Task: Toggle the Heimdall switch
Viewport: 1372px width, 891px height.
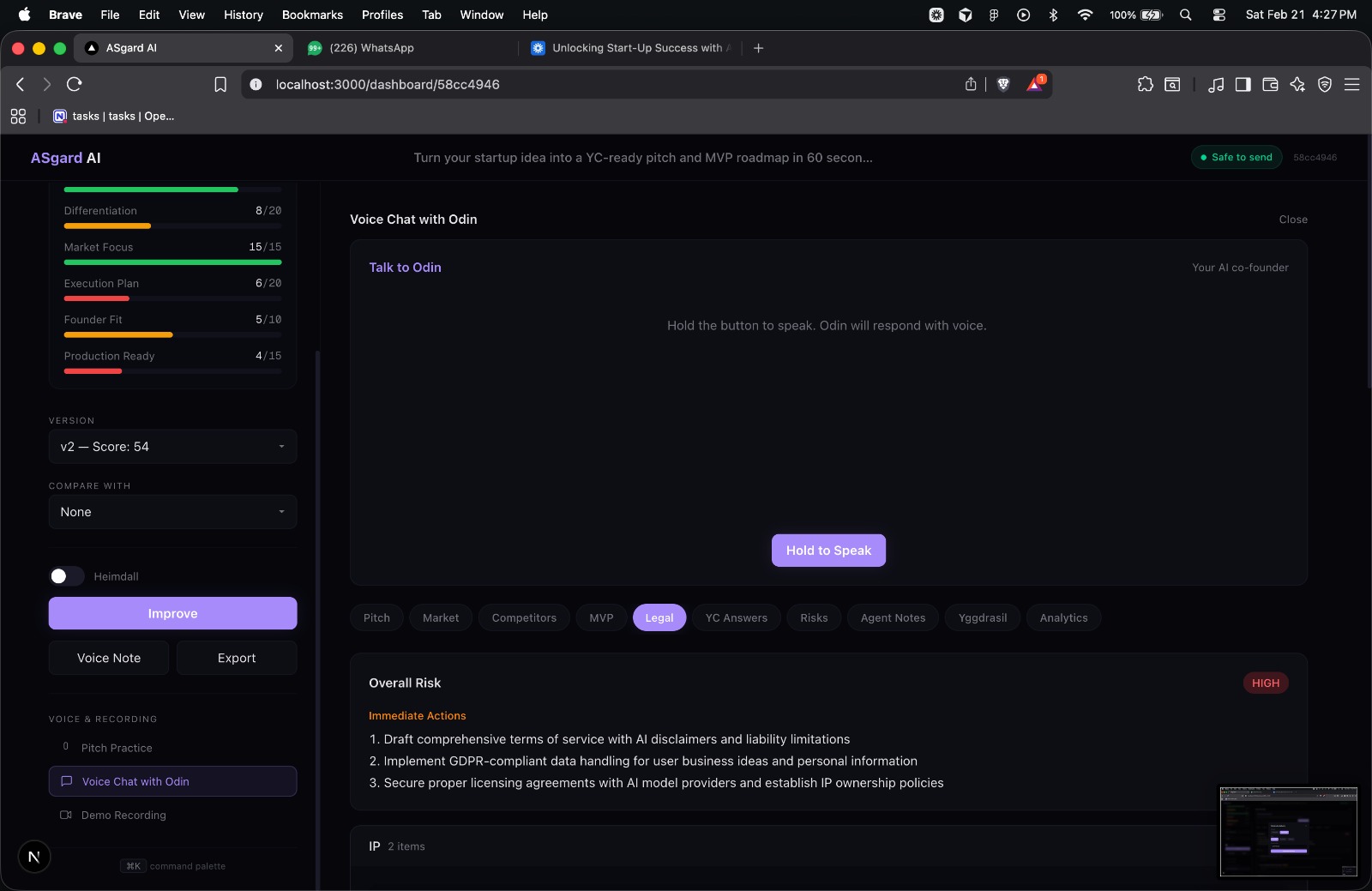Action: (x=67, y=576)
